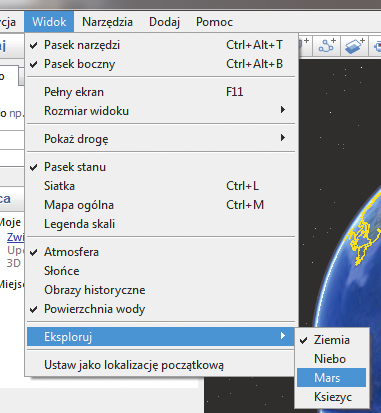Uncheck Powierzchnia wody option
This screenshot has height=413, width=381.
click(x=161, y=309)
